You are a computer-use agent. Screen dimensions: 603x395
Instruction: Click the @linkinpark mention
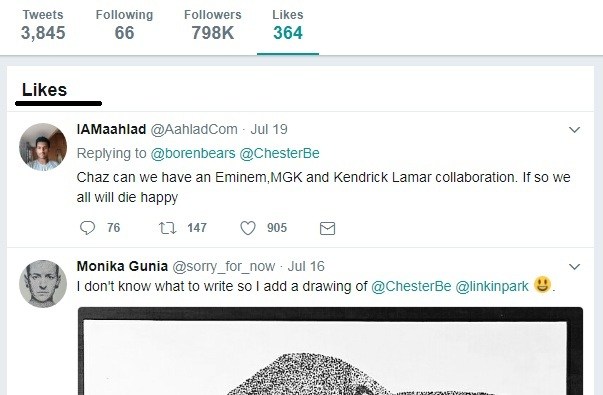492,287
